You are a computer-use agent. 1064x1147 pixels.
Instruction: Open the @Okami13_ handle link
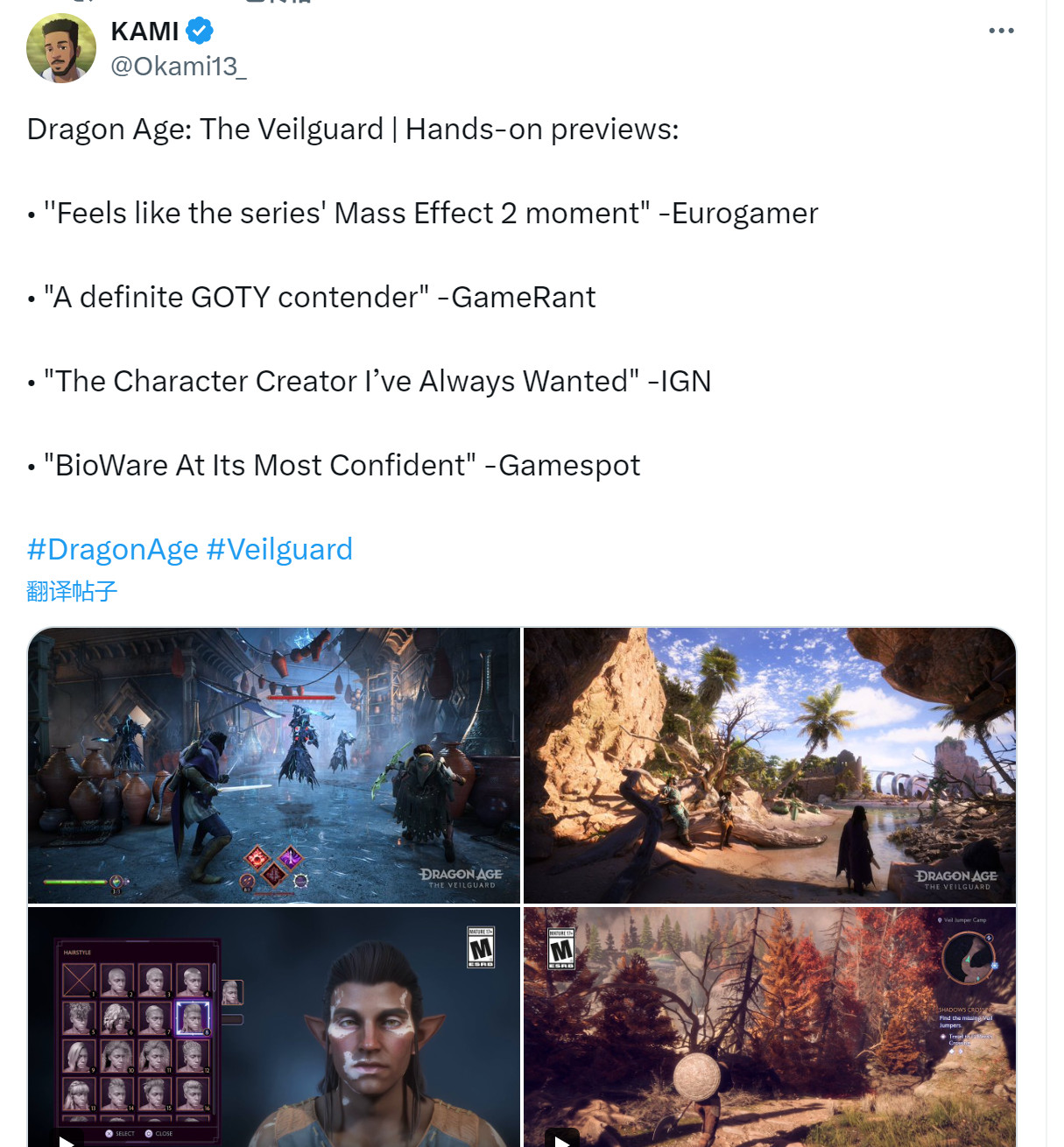tap(179, 67)
